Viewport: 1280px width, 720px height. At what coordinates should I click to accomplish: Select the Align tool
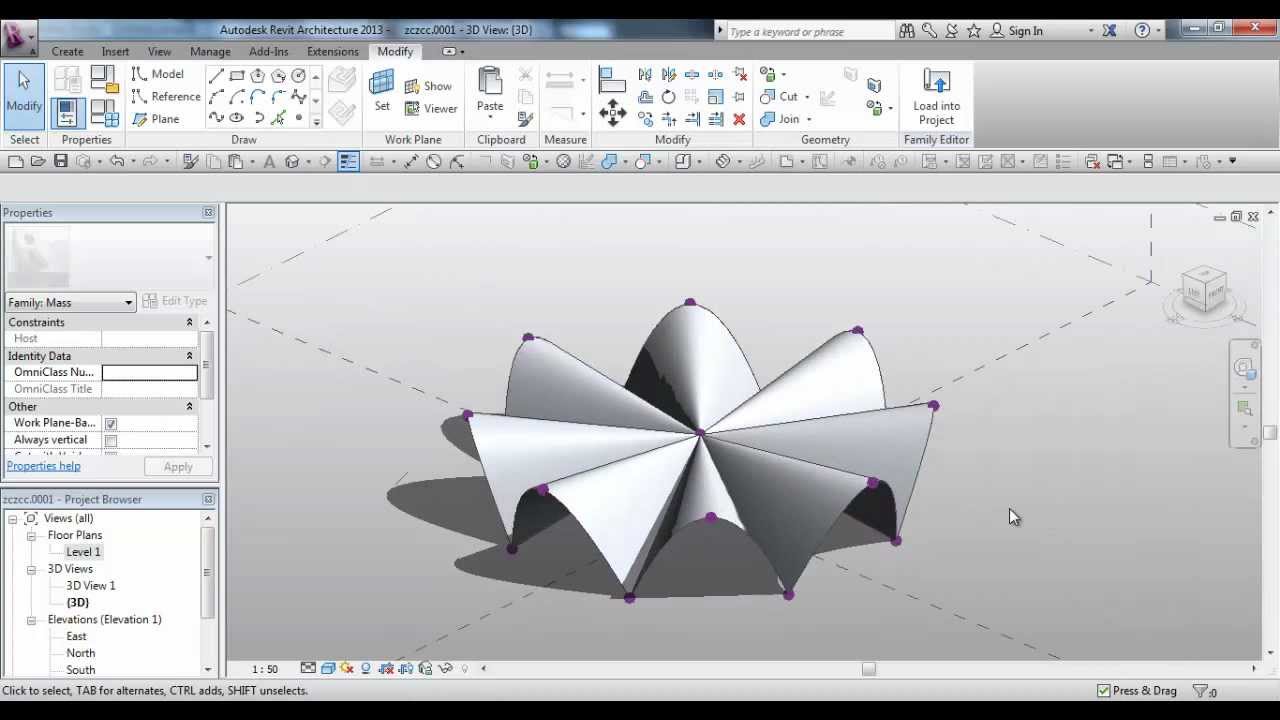click(612, 80)
